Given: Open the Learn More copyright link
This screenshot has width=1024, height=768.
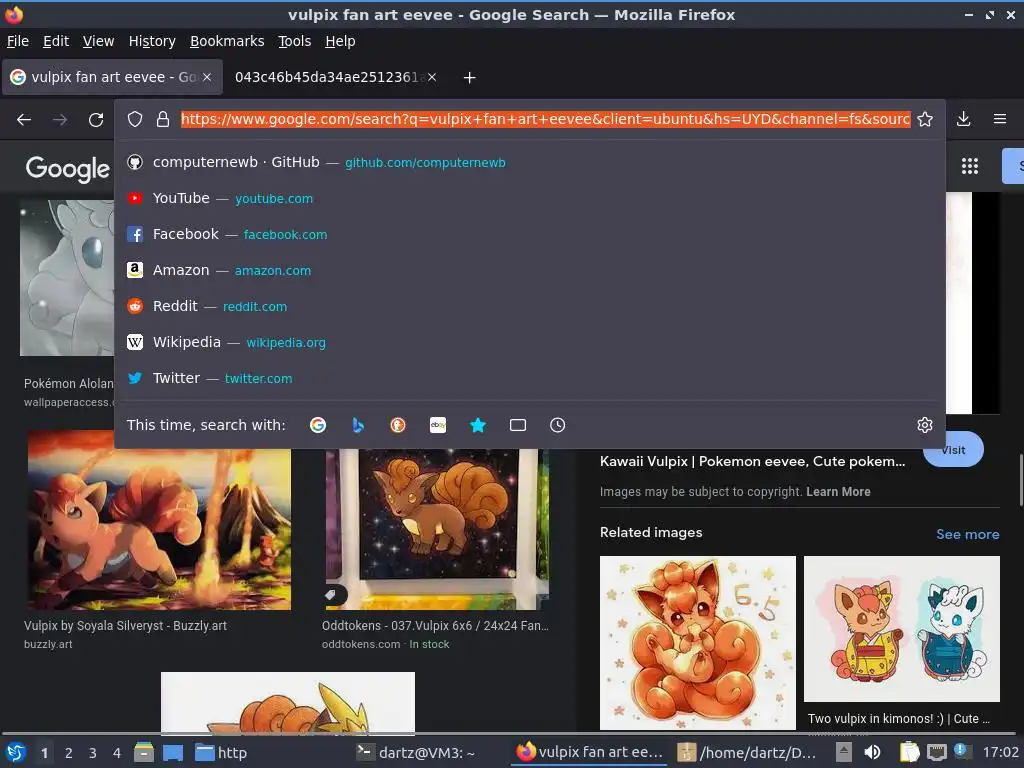Looking at the screenshot, I should click(x=838, y=492).
